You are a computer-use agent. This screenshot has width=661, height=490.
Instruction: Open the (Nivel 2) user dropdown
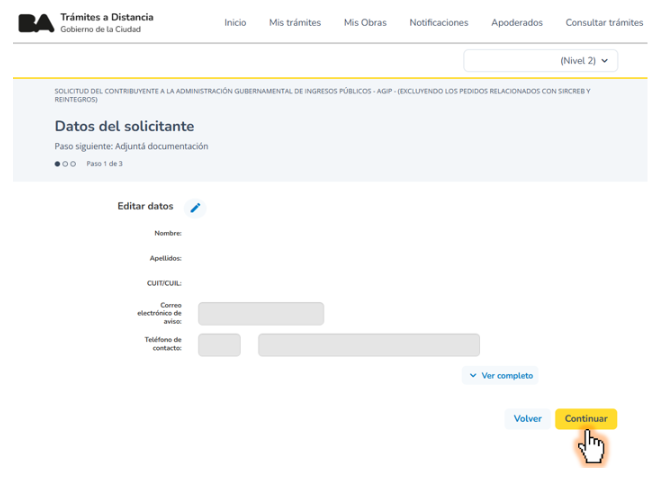pyautogui.click(x=540, y=61)
